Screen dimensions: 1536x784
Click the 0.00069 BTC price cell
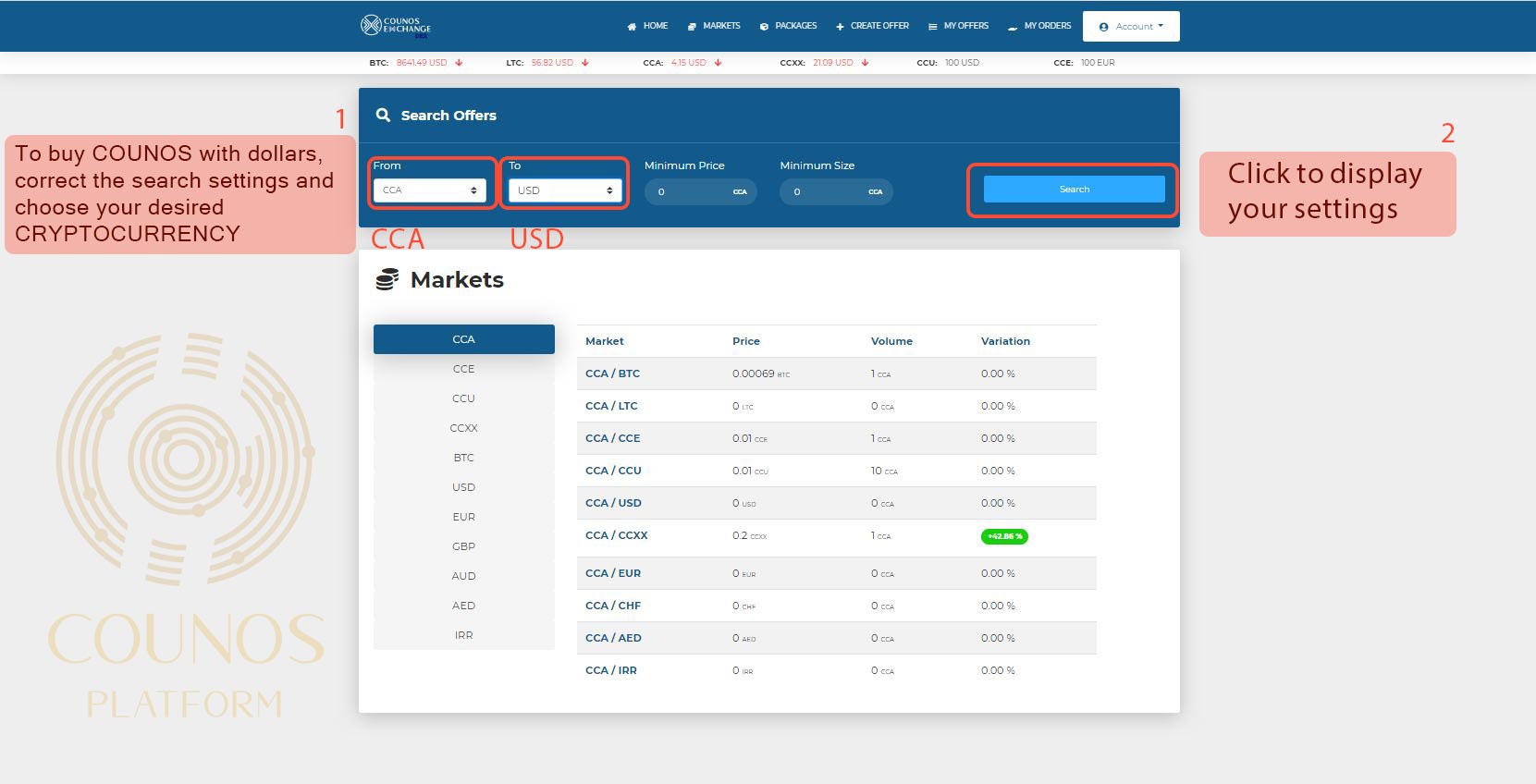pyautogui.click(x=761, y=374)
